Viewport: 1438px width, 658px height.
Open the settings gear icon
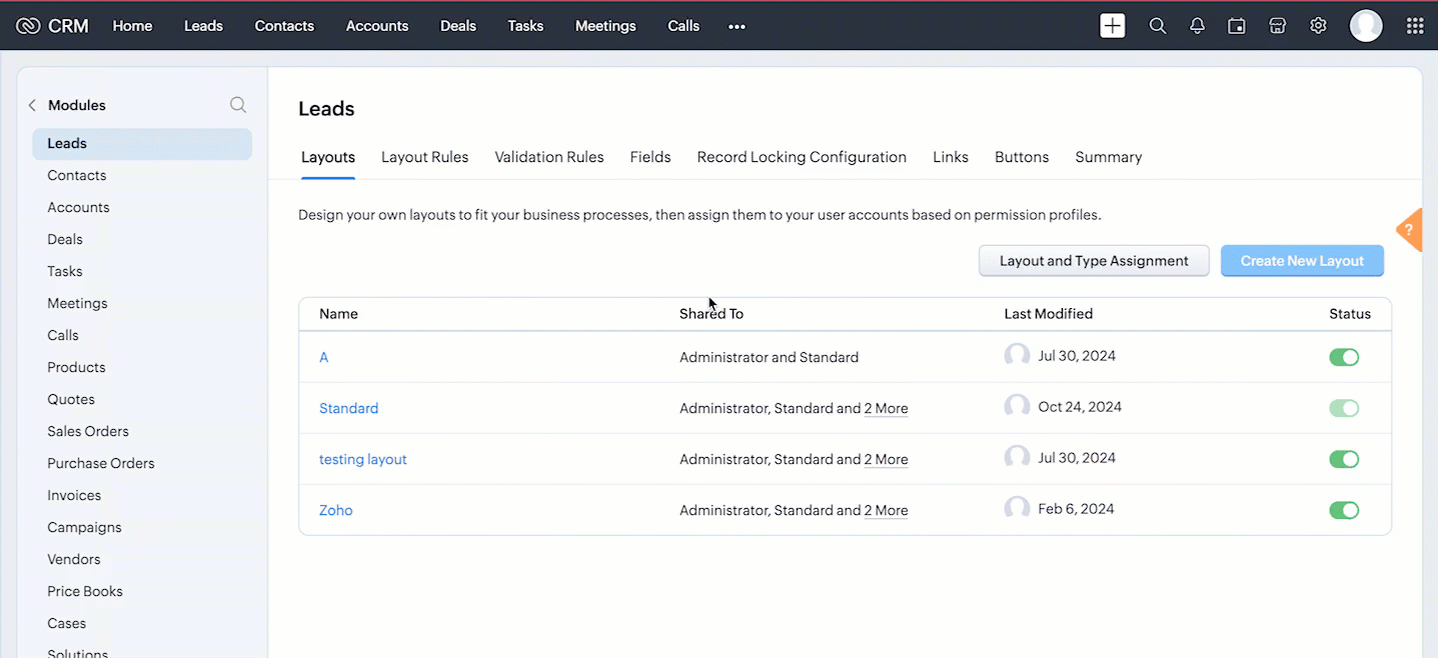click(1318, 26)
